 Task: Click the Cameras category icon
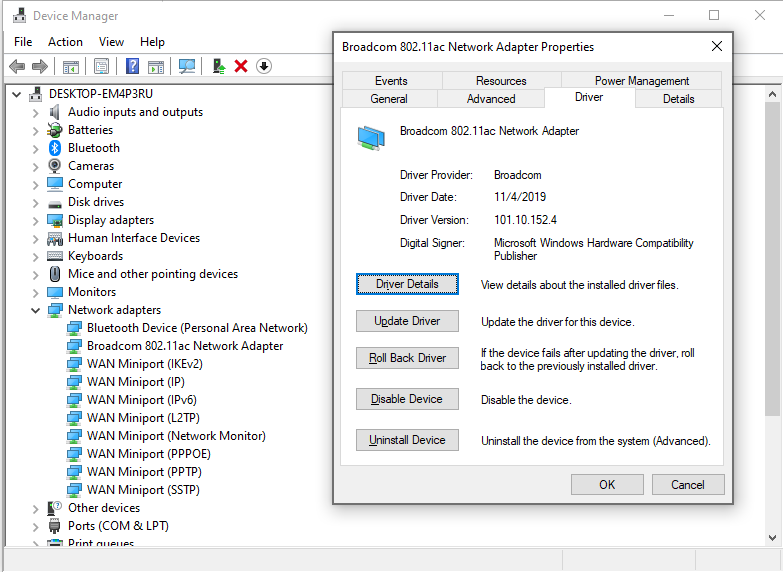click(x=54, y=166)
